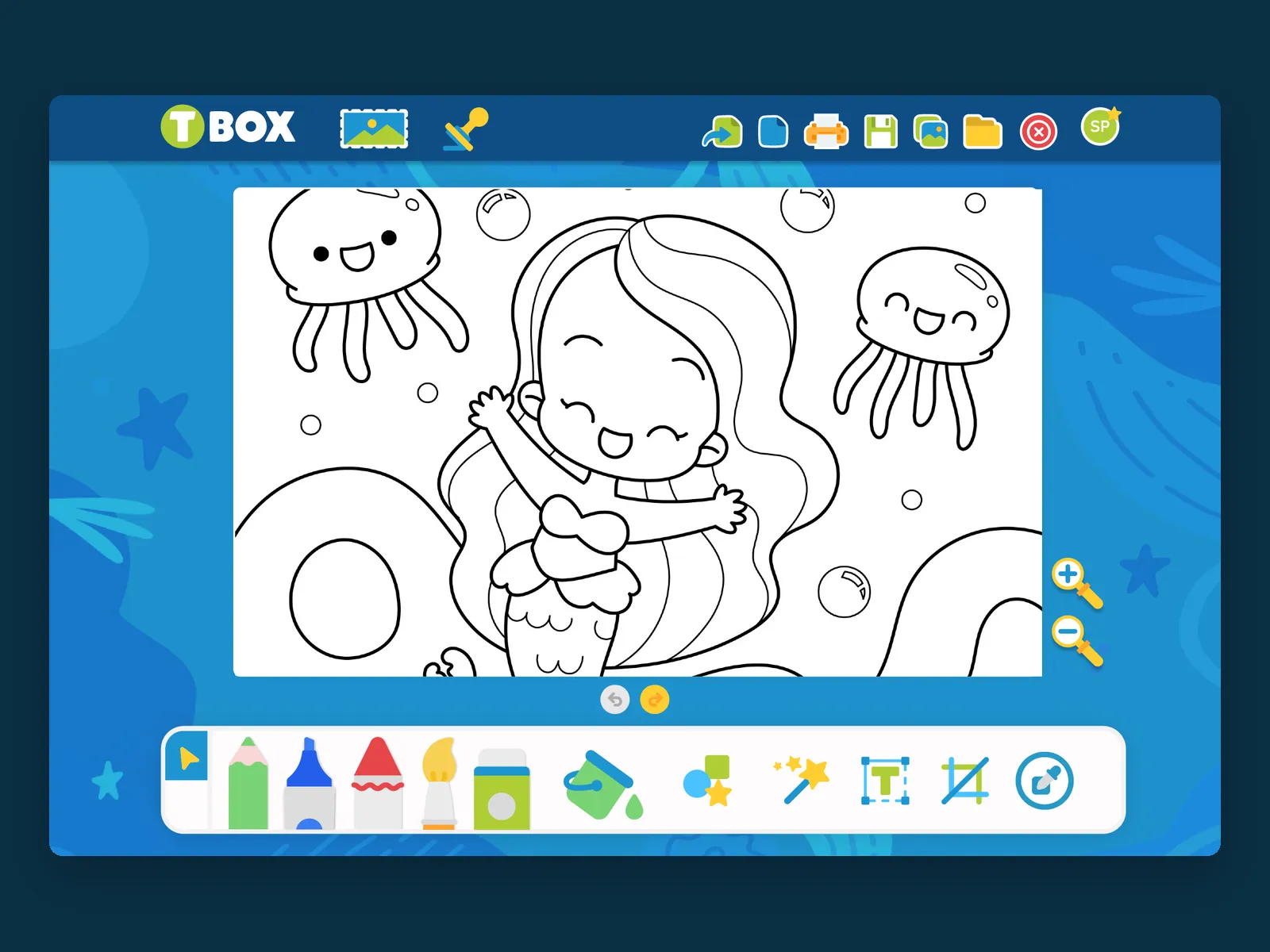Open the yellow folder icon

983,132
